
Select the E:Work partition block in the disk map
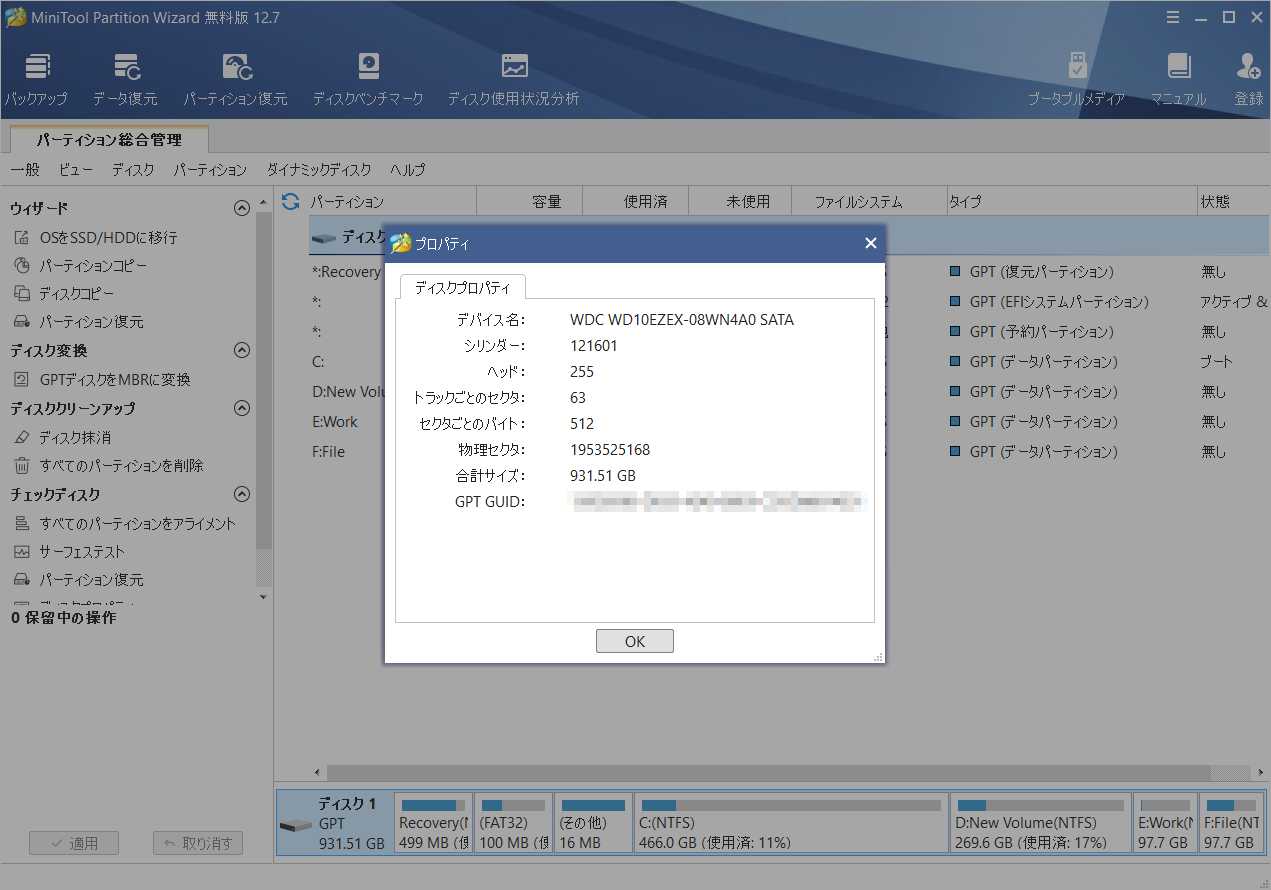[1165, 823]
